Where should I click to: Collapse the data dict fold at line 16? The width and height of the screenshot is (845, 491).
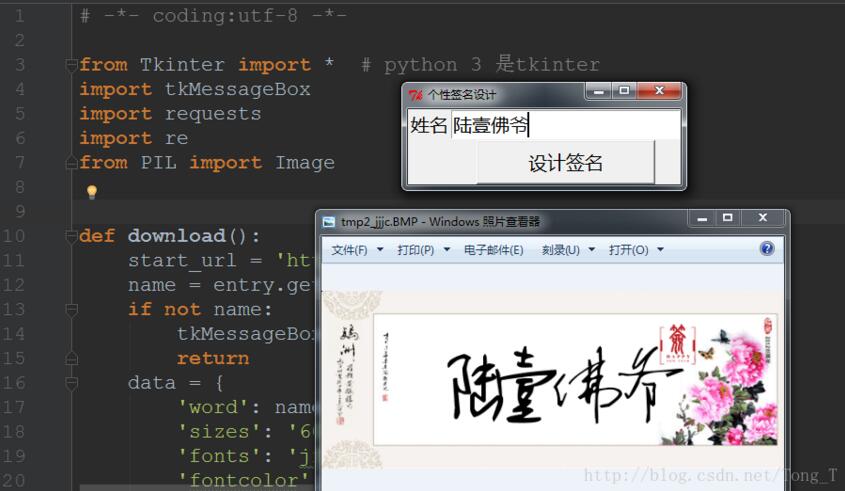pyautogui.click(x=71, y=383)
